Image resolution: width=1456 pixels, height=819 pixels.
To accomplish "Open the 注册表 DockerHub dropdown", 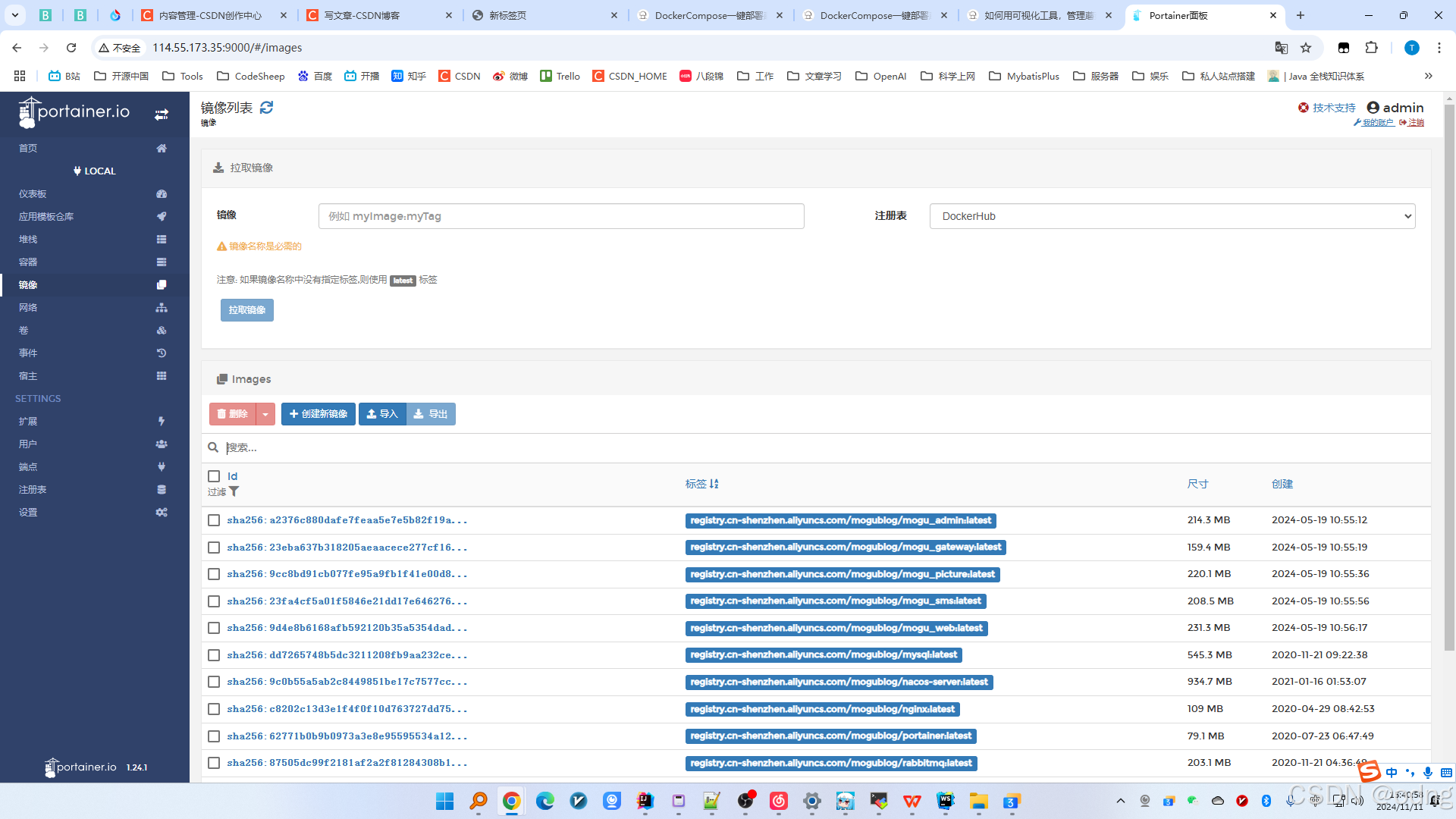I will tap(1172, 216).
